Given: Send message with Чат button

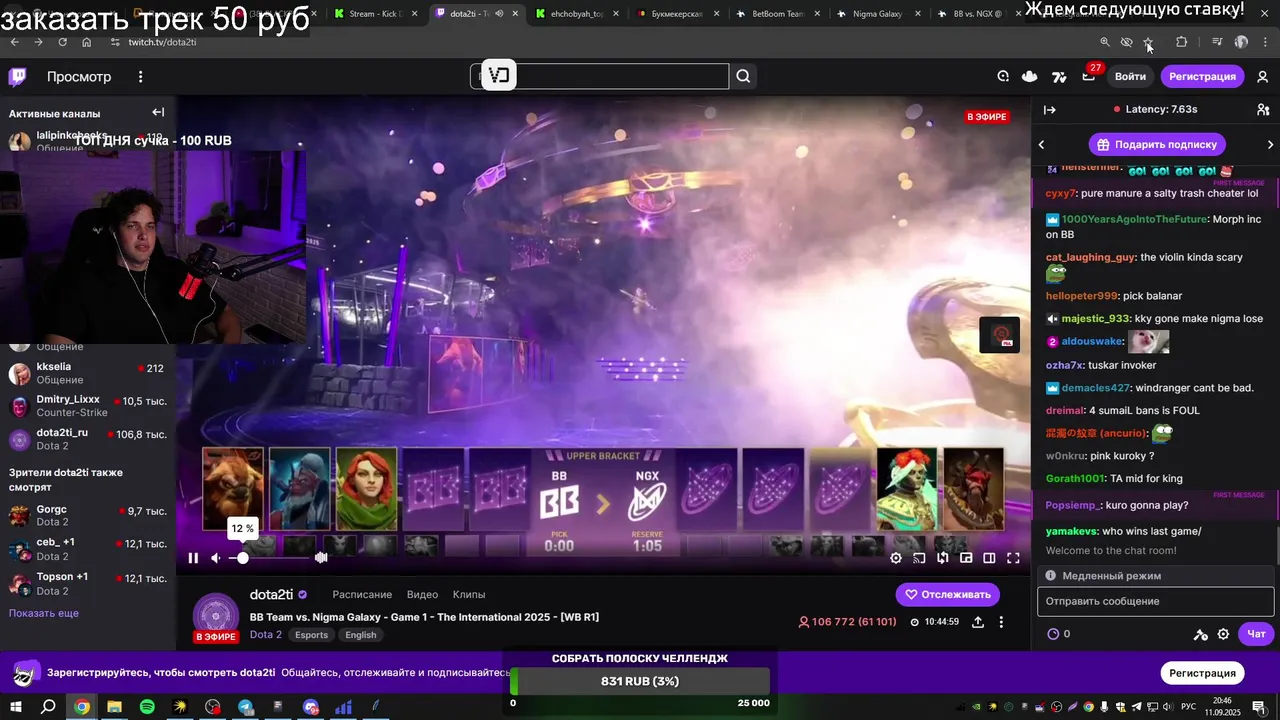Looking at the screenshot, I should coord(1256,634).
